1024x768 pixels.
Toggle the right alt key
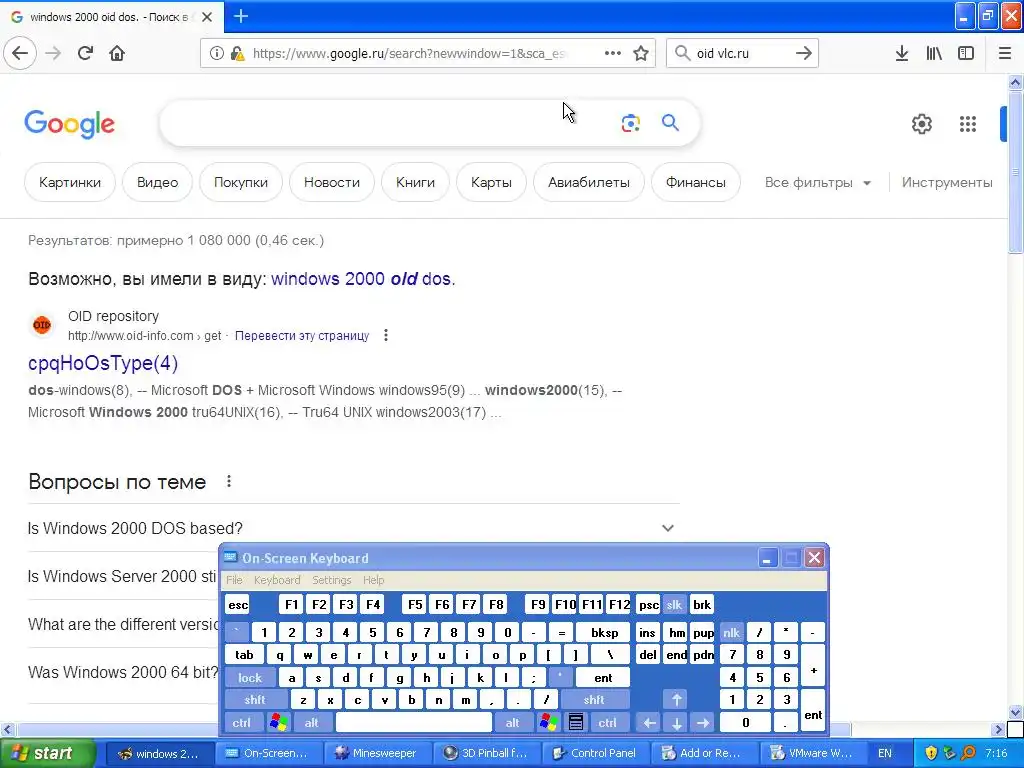click(x=512, y=722)
